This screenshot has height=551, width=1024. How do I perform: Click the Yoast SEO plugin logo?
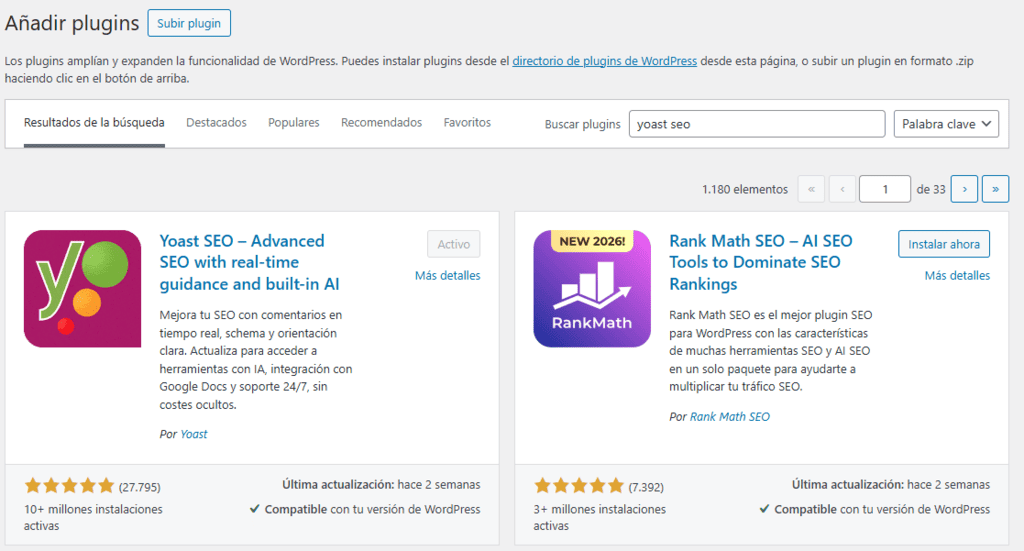click(82, 289)
